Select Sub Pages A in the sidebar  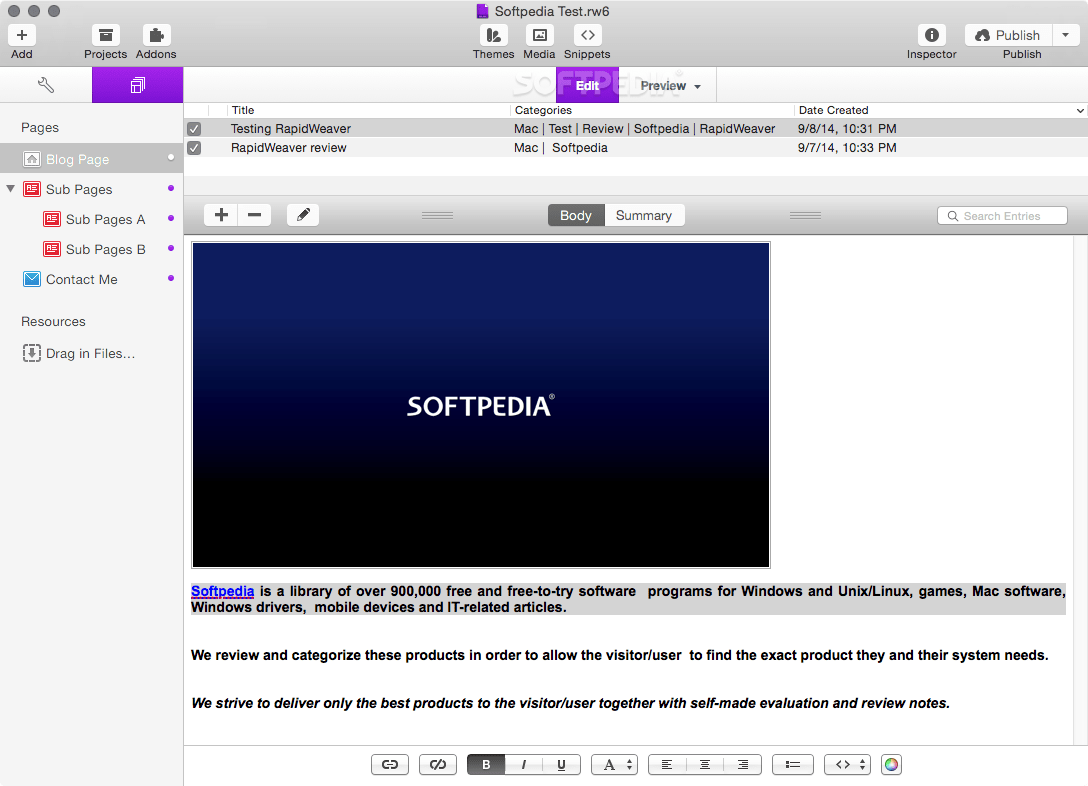105,219
